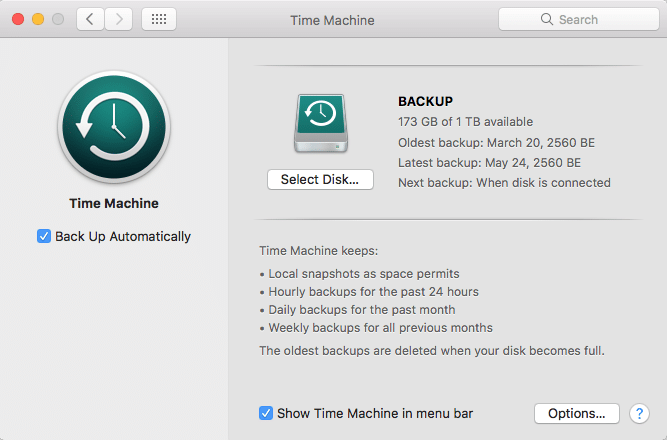Click 'Weekly backups for all previous months'

[x=376, y=328]
